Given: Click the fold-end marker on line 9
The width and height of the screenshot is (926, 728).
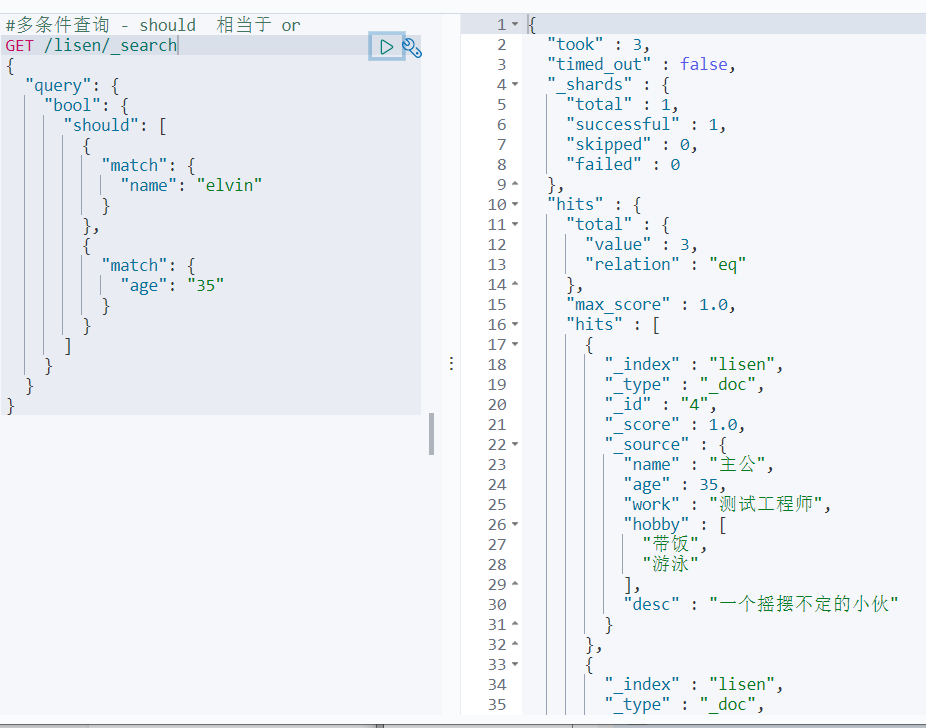Looking at the screenshot, I should (515, 184).
